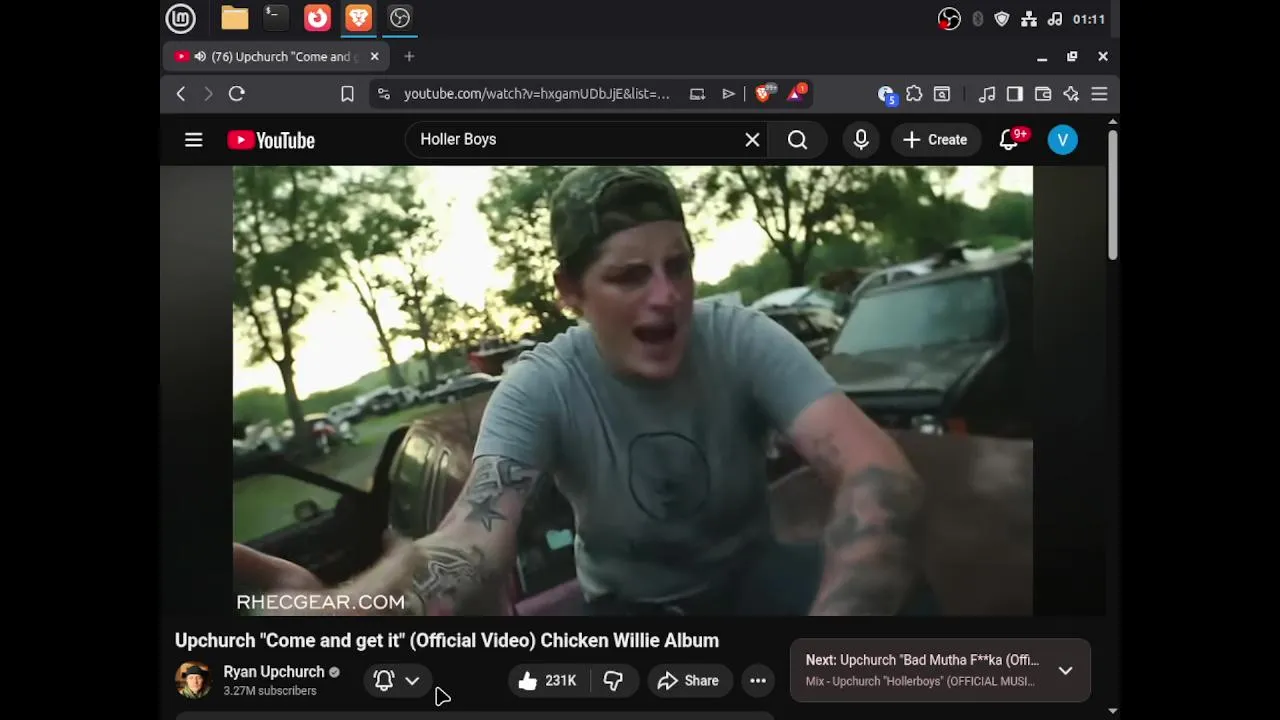Open network connections in the tray

tap(1028, 19)
